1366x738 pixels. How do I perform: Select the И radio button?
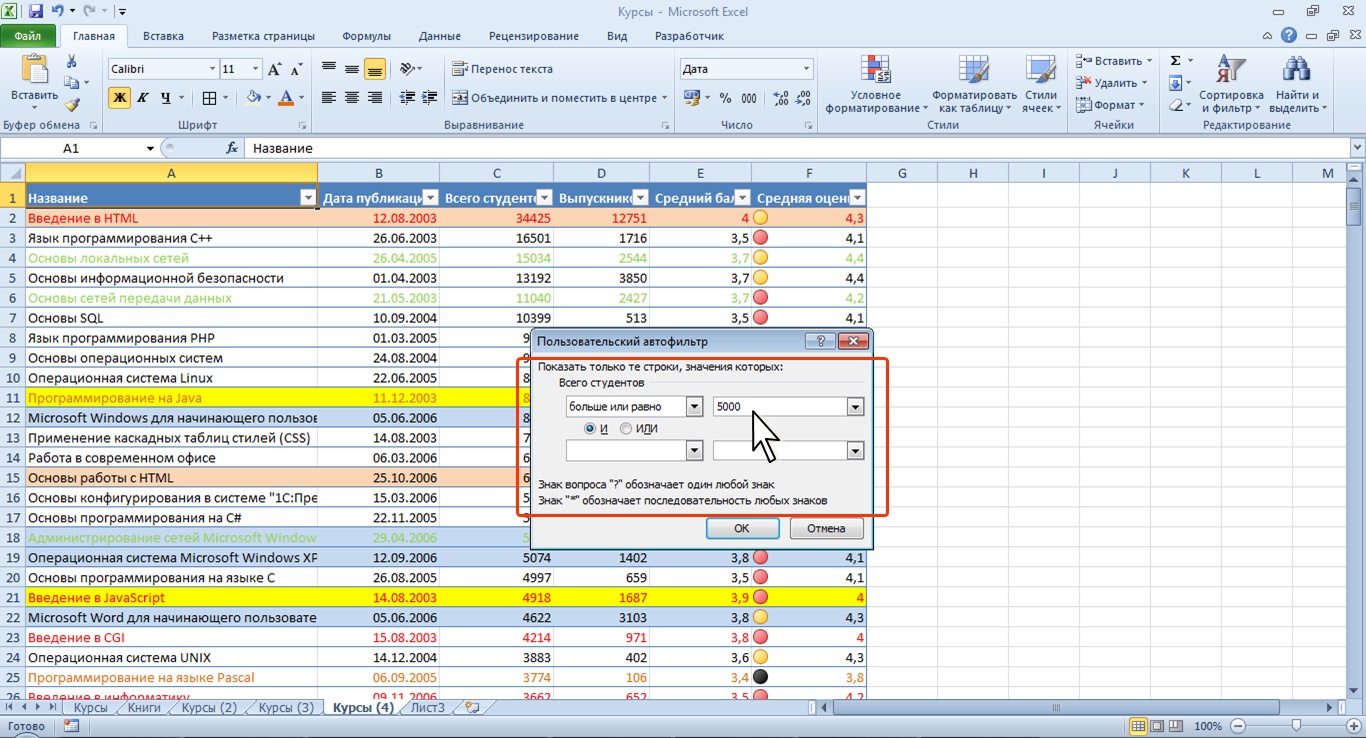point(591,429)
